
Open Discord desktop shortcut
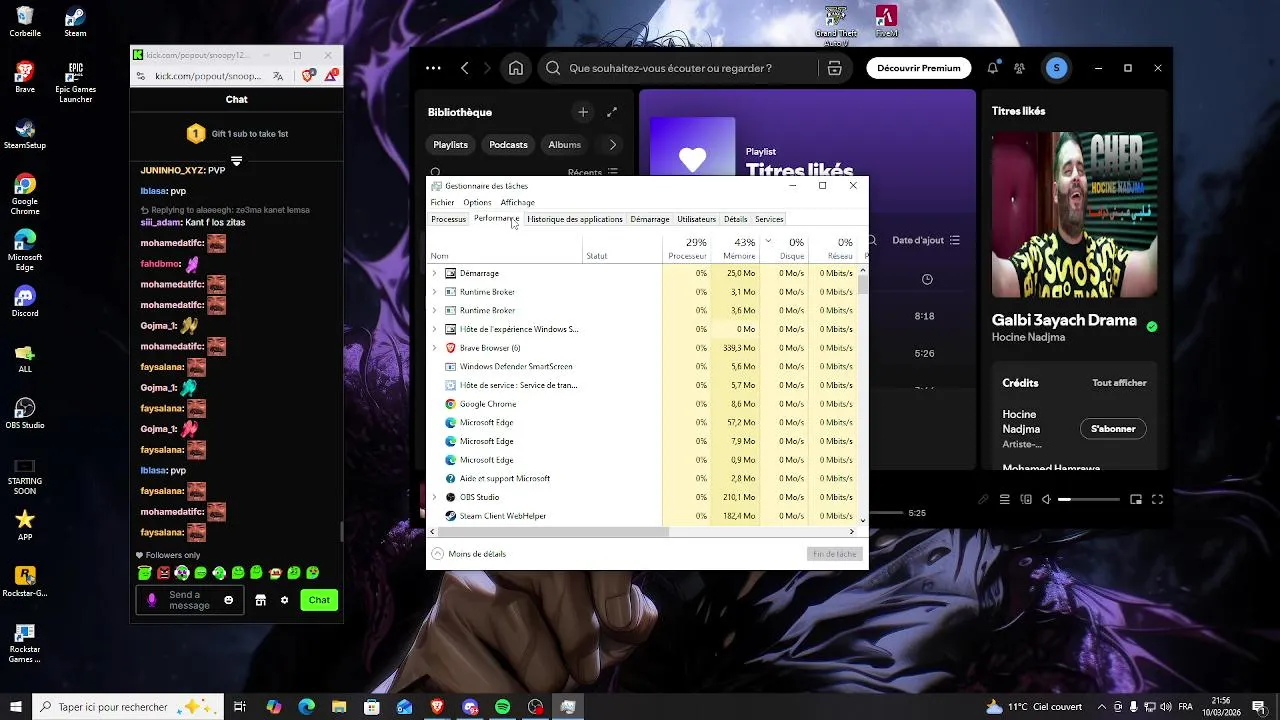25,301
